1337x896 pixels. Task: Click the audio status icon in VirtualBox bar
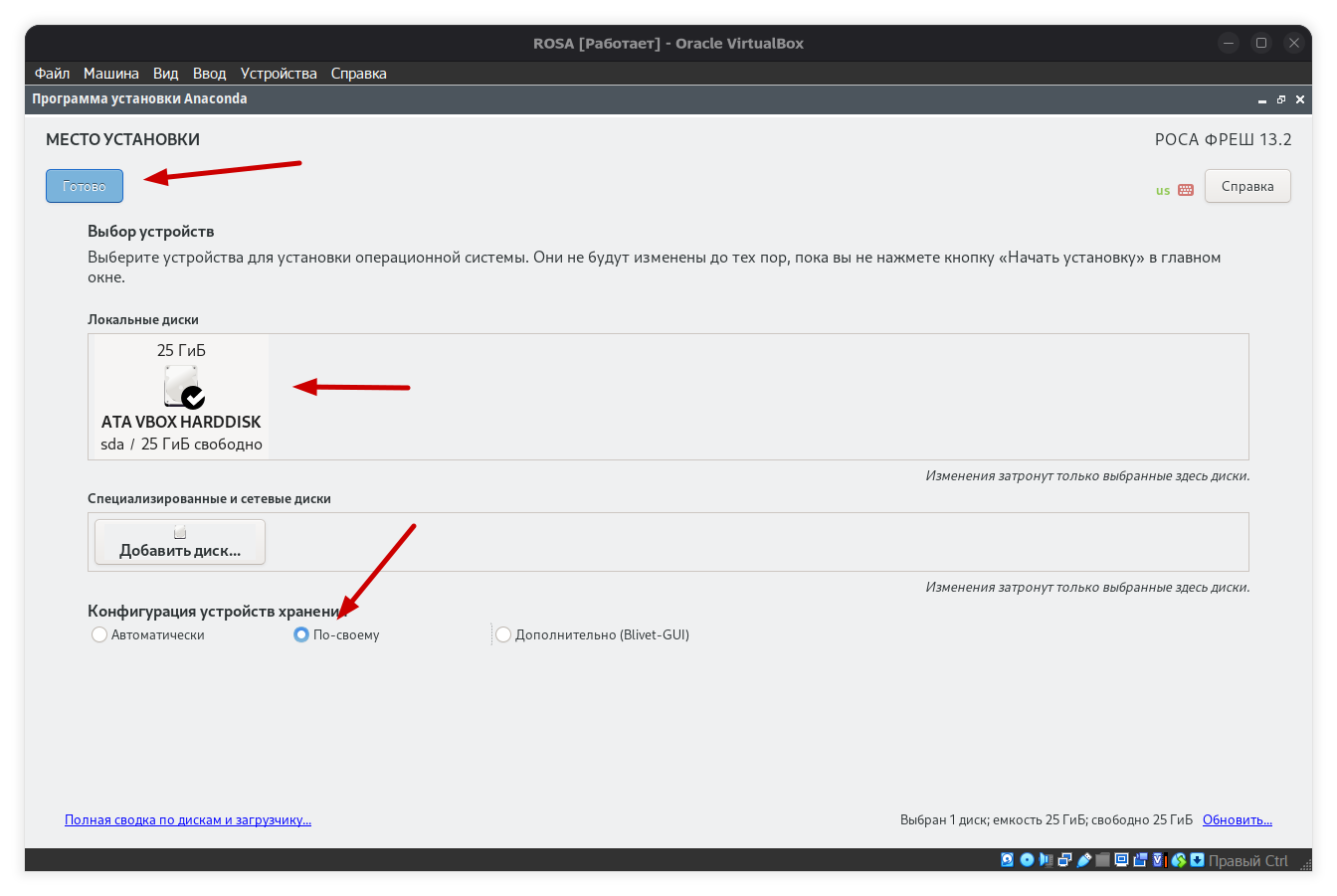1046,860
